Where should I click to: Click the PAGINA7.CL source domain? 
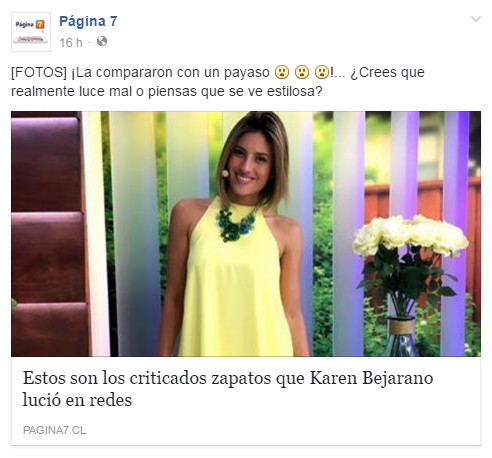[x=54, y=430]
